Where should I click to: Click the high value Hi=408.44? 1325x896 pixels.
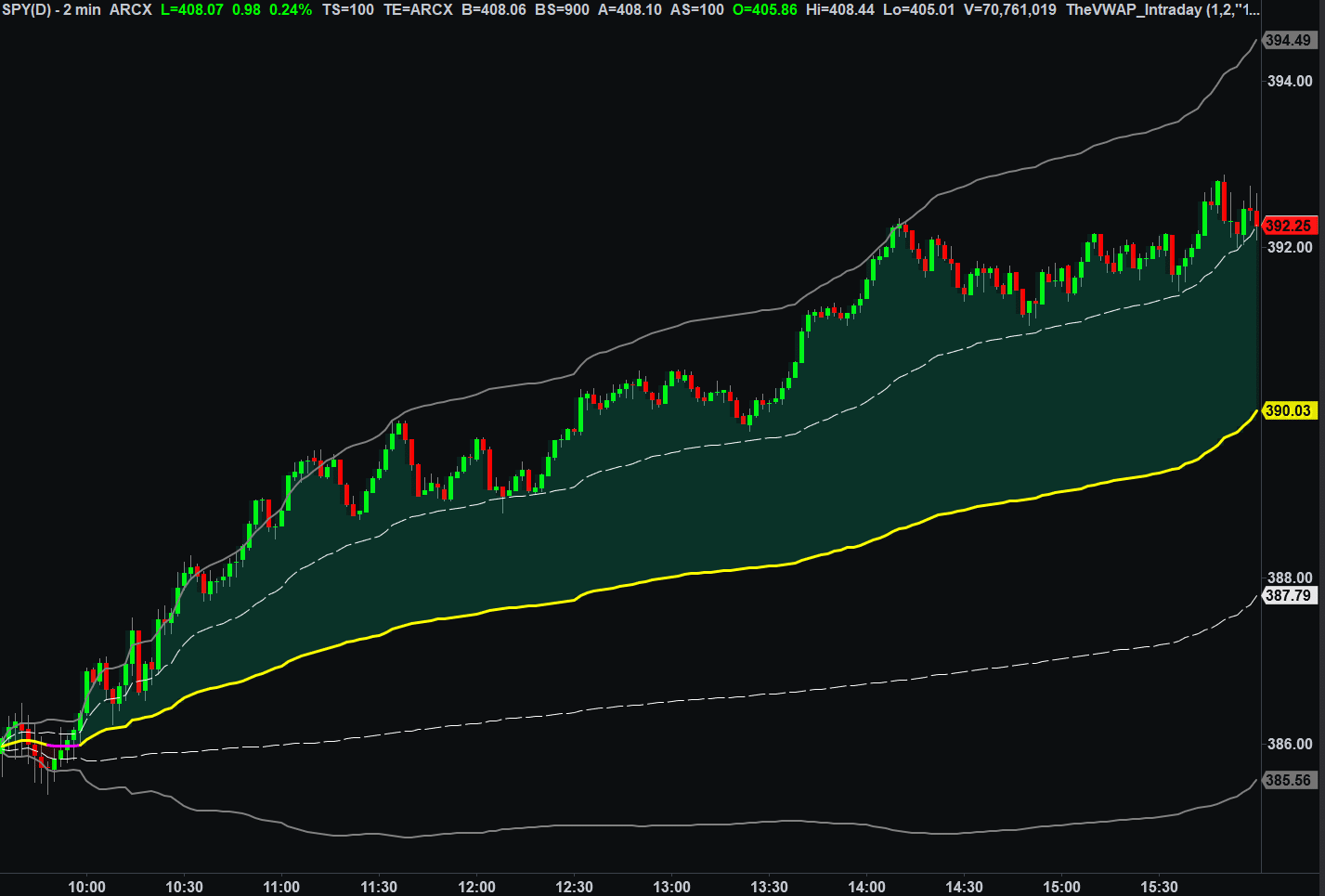coord(840,10)
